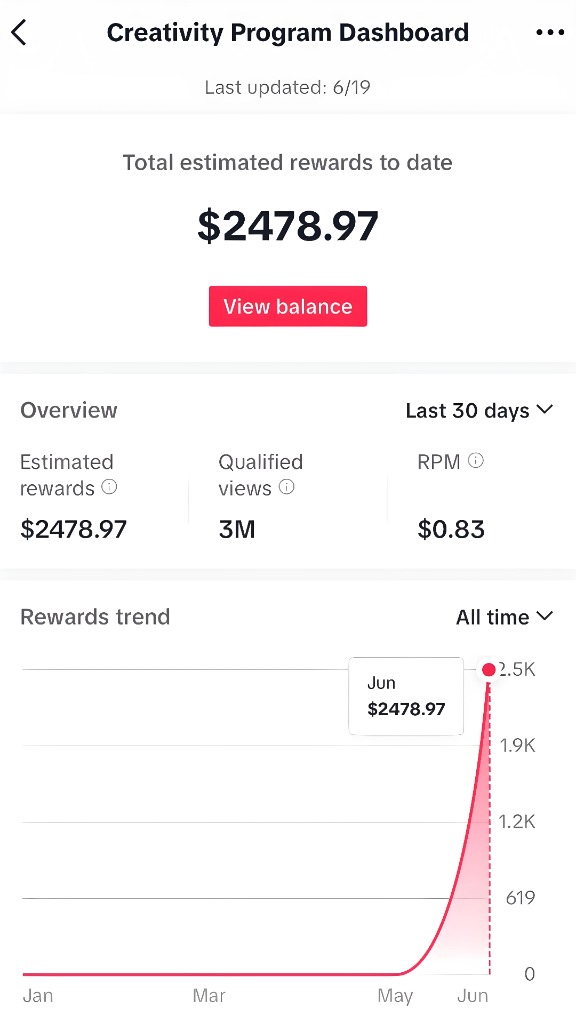Image resolution: width=576 pixels, height=1024 pixels.
Task: Tap the Mar label on chart axis
Action: [209, 996]
